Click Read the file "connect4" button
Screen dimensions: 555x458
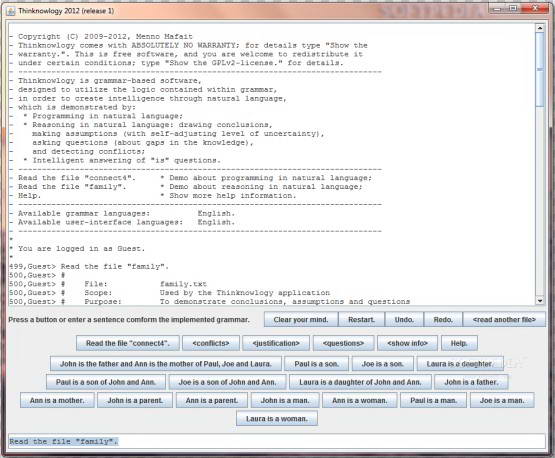(128, 343)
